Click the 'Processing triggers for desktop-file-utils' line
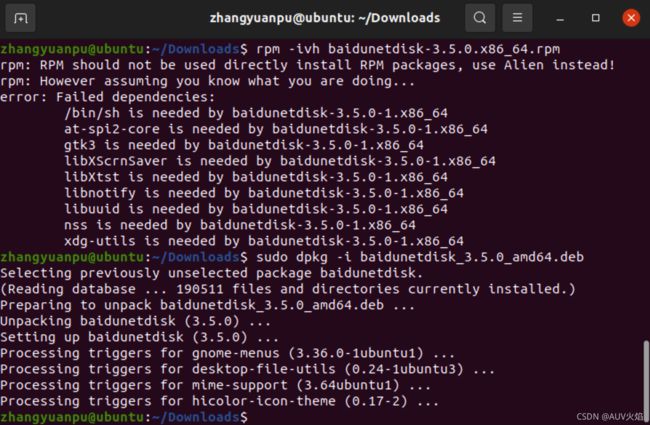Viewport: 650px width, 425px height. coord(247,369)
